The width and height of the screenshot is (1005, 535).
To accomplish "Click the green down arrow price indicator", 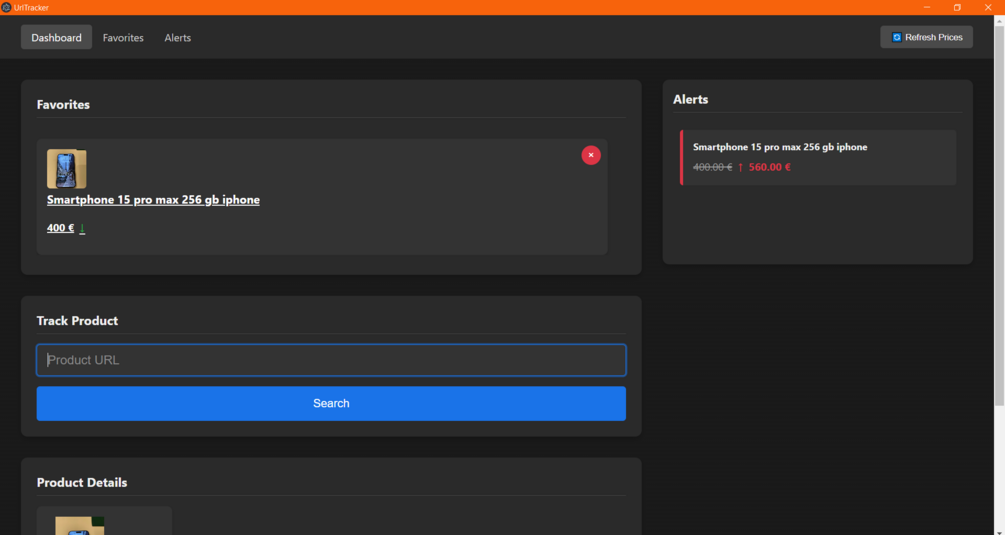I will click(x=82, y=228).
